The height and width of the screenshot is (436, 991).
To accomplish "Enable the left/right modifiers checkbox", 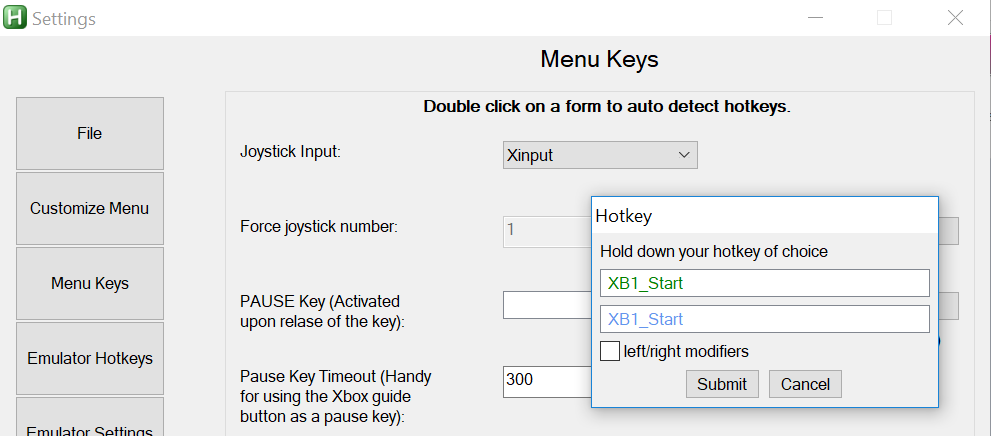I will (x=610, y=351).
